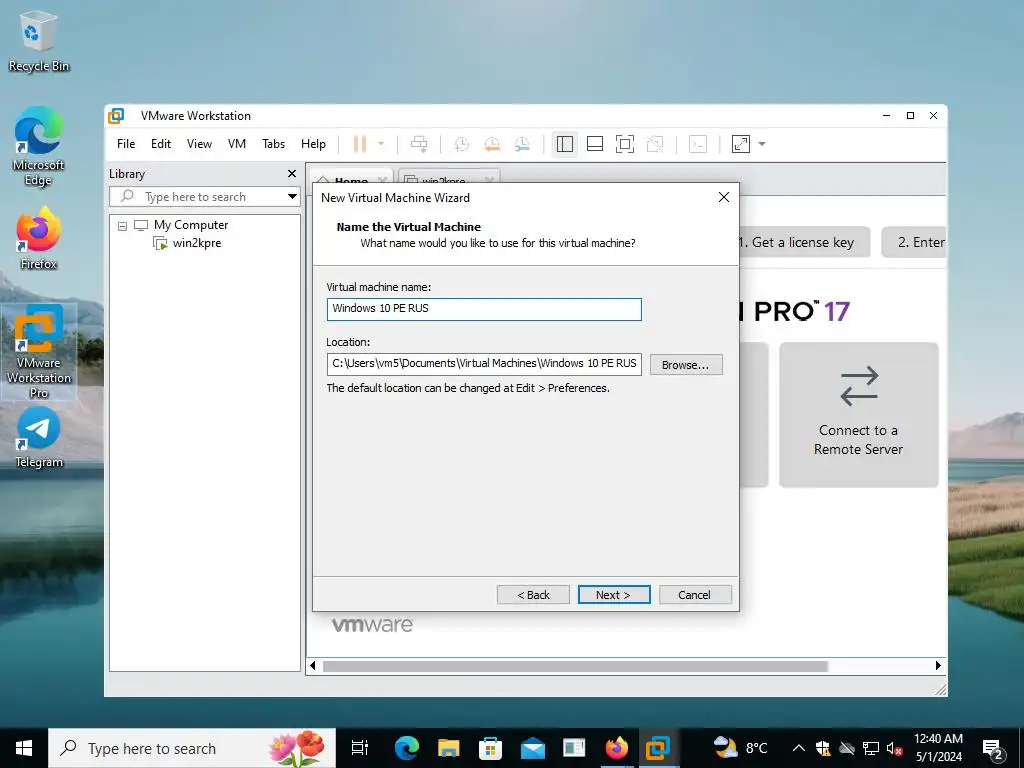Click the Get a license key button

click(804, 242)
